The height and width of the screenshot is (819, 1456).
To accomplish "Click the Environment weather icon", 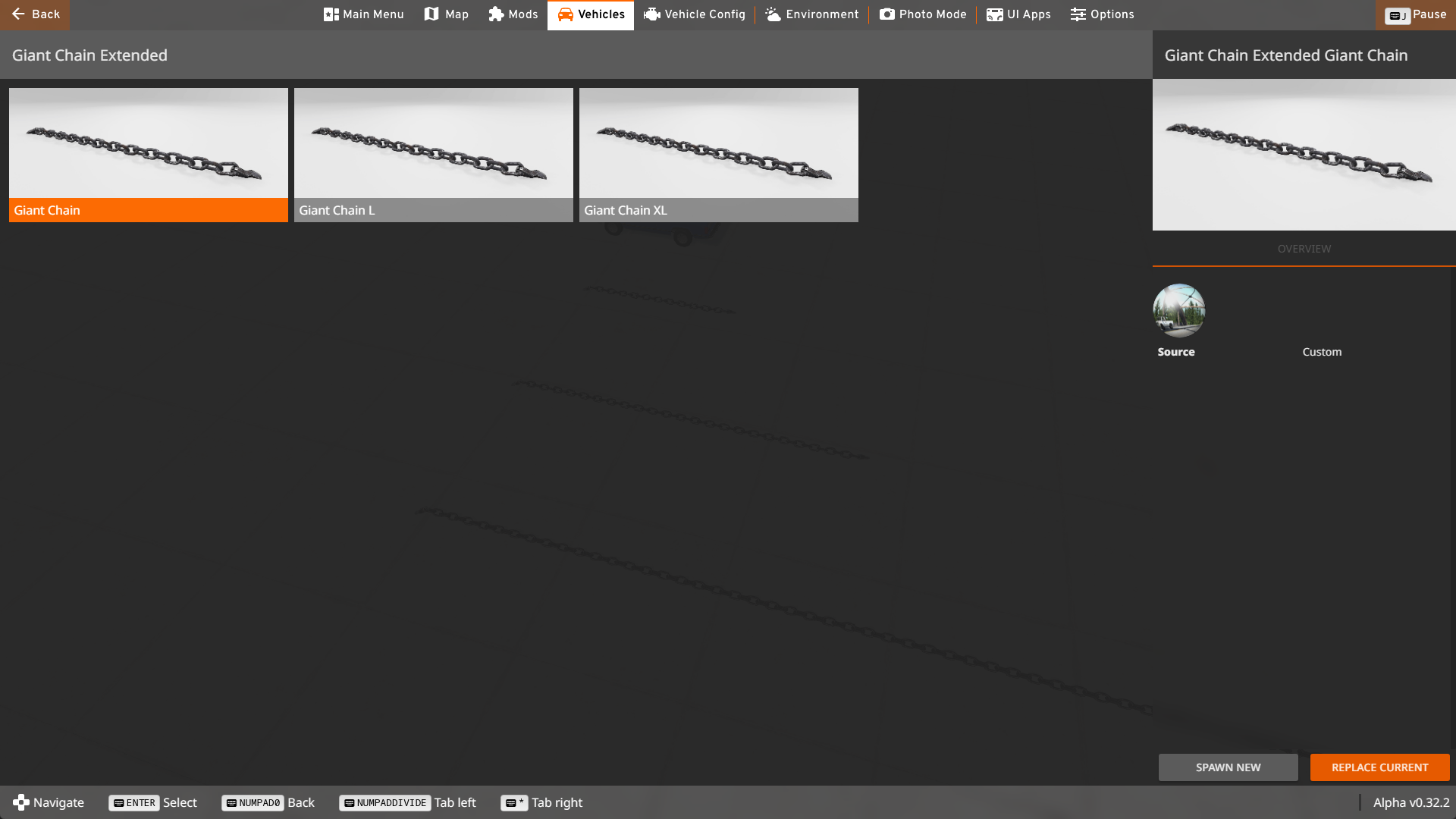I will coord(773,14).
